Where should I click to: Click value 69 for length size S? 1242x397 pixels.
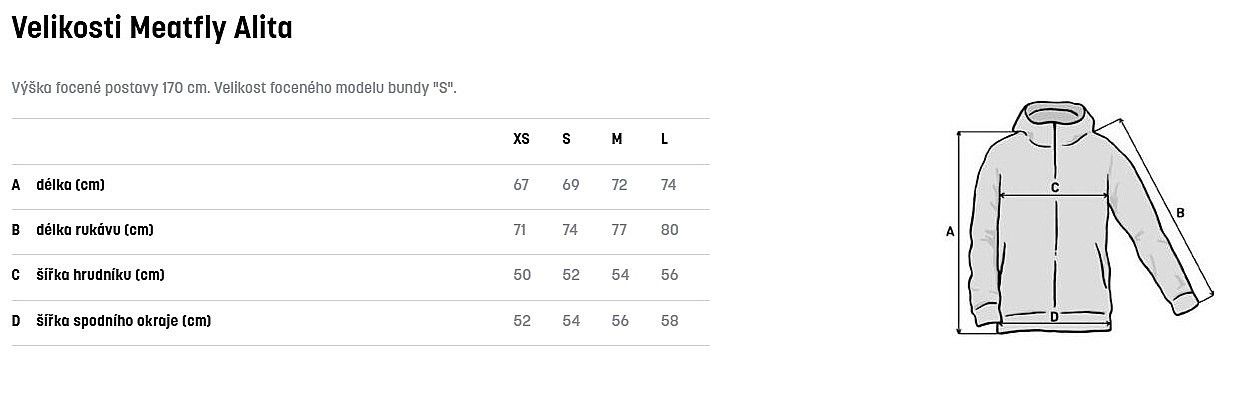tap(571, 185)
